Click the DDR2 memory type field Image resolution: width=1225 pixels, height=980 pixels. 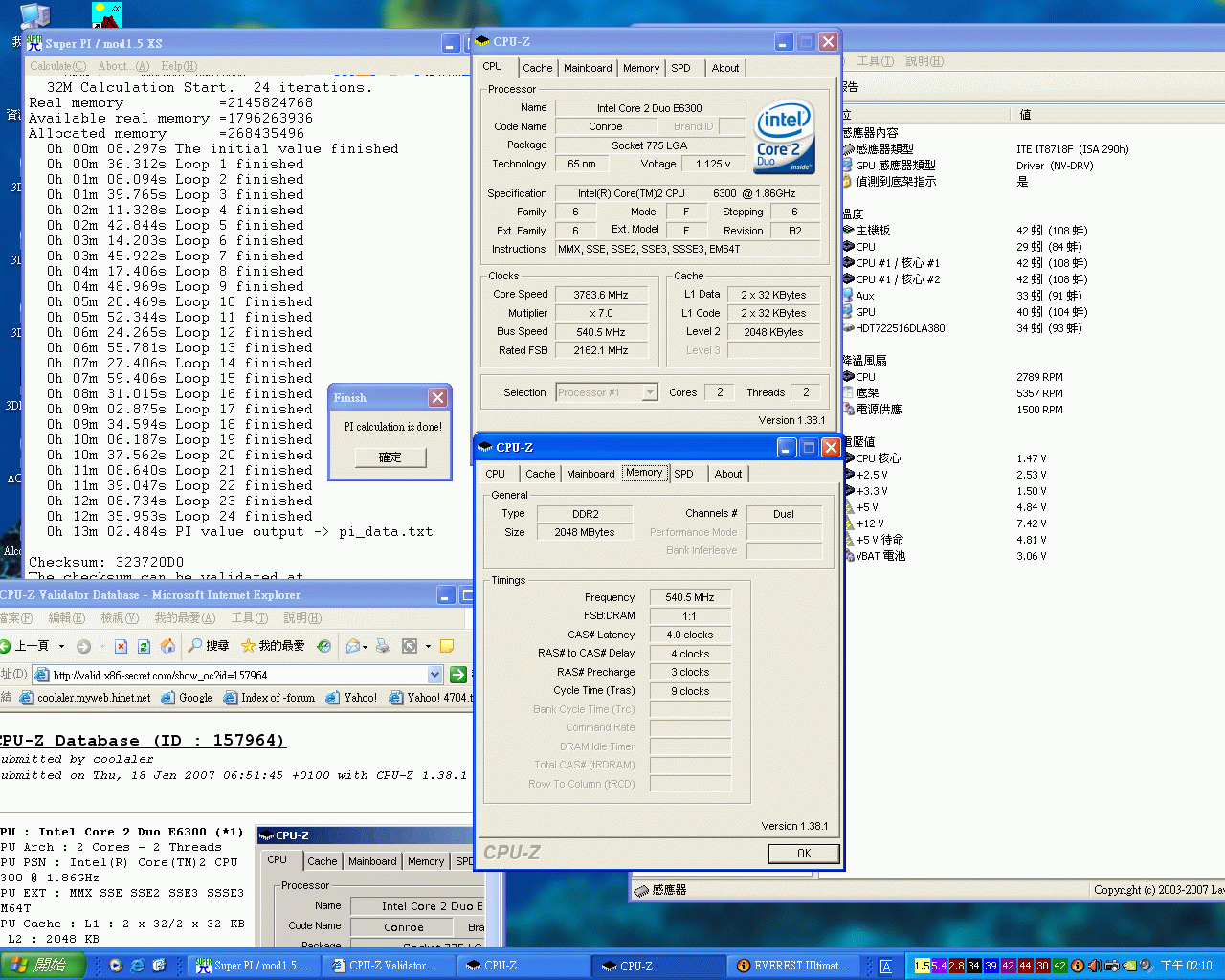585,514
